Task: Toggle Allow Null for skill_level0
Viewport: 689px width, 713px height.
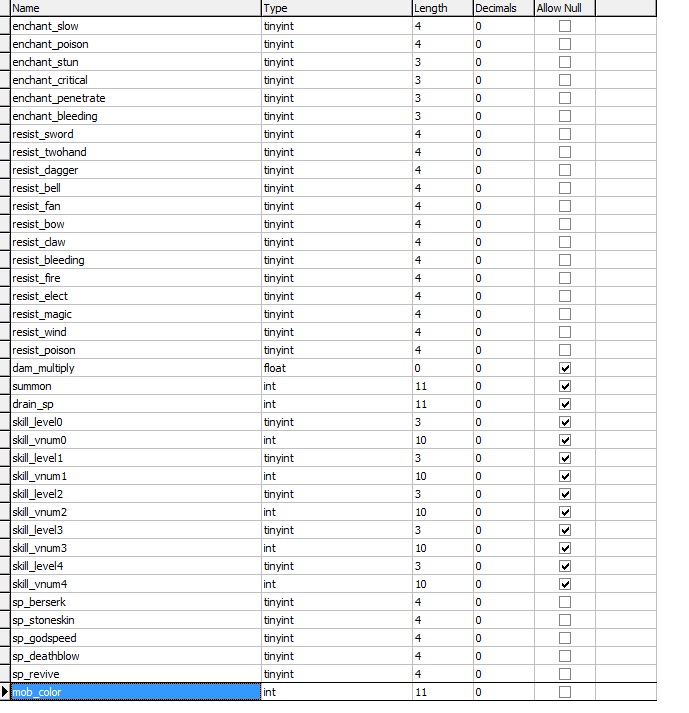Action: coord(564,422)
